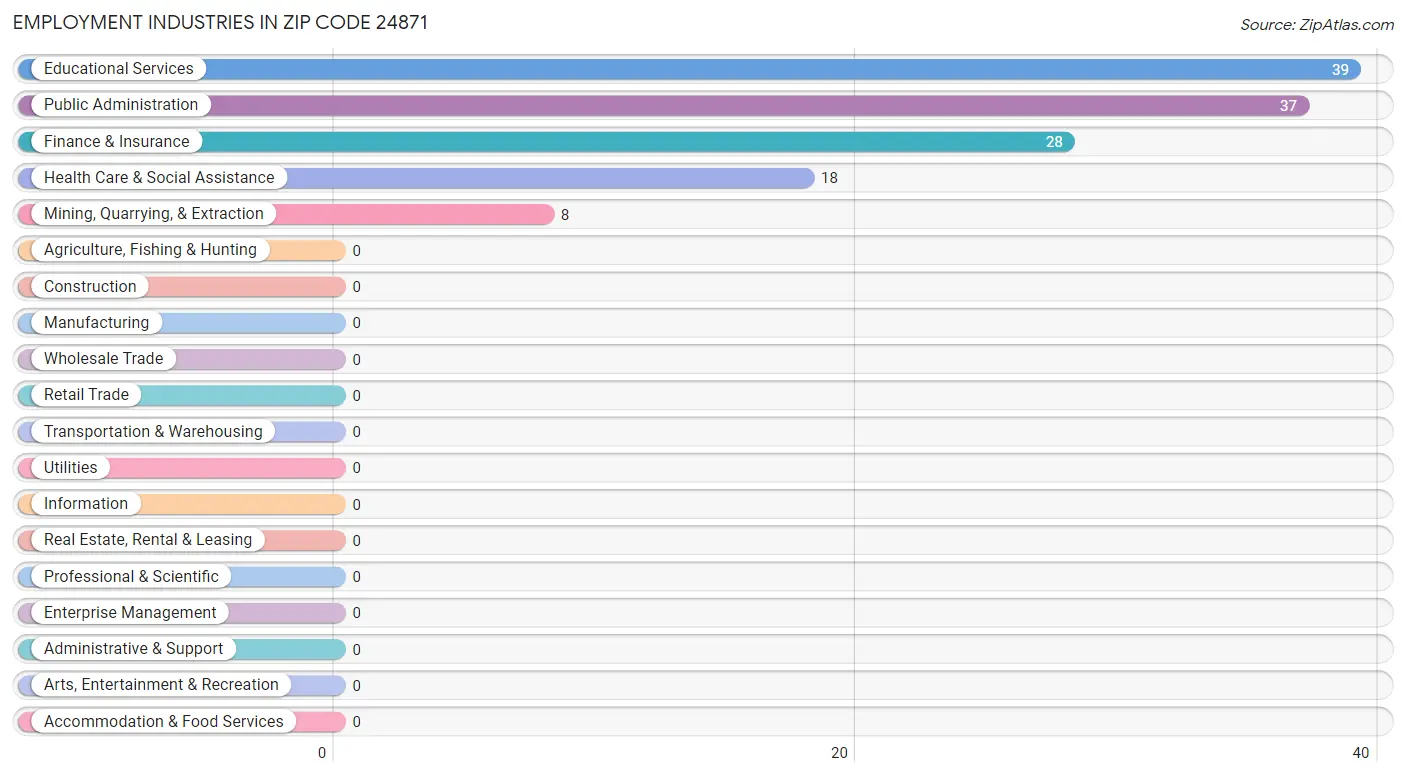Select Health Care & Social Assistance label
1406x776 pixels.
[x=159, y=178]
